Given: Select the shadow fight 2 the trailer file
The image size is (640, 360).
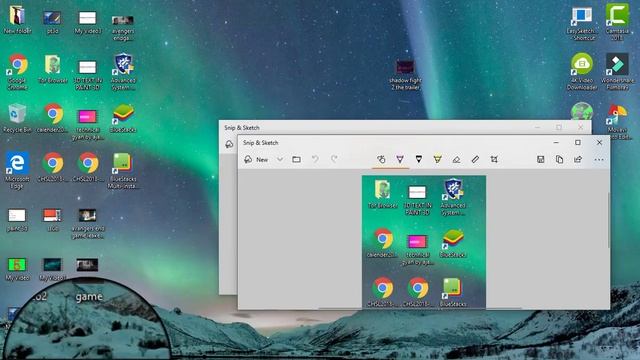Looking at the screenshot, I should click(405, 76).
